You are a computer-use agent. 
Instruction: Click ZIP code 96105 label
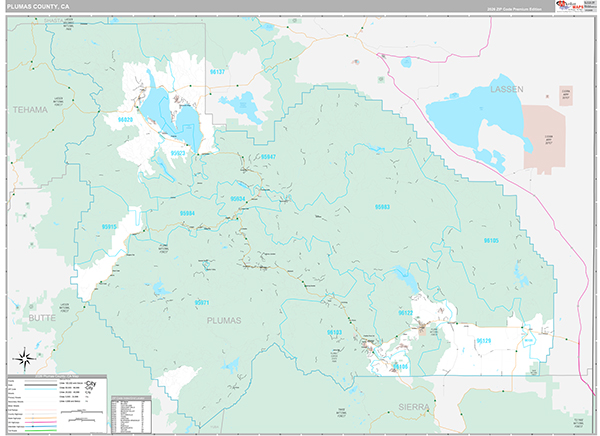[x=491, y=240]
